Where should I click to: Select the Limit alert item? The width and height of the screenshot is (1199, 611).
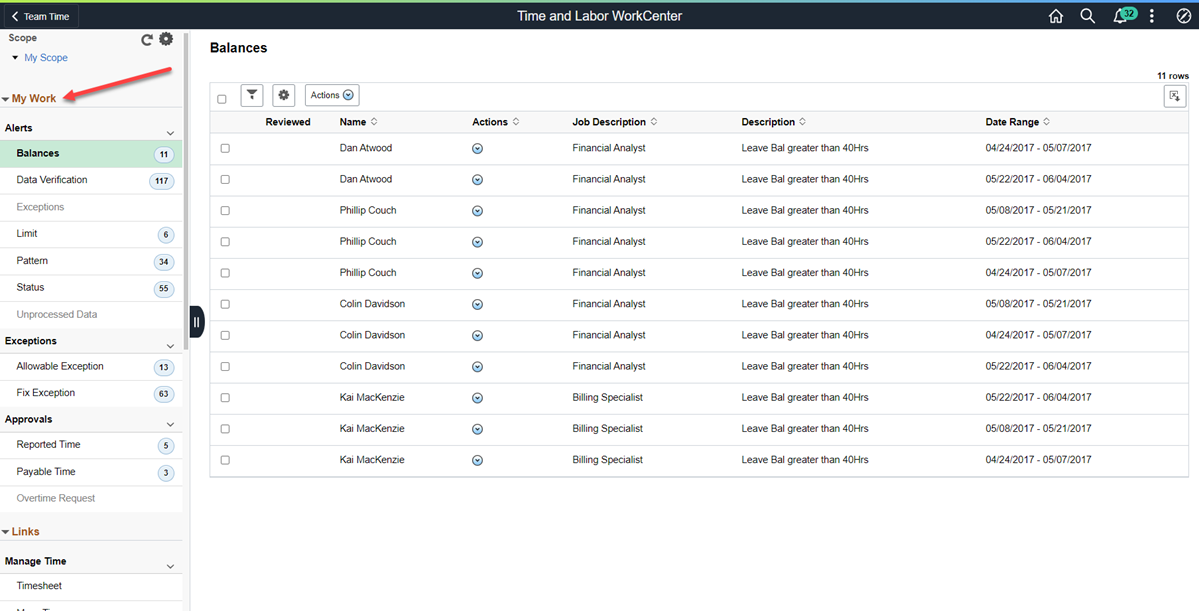click(91, 234)
